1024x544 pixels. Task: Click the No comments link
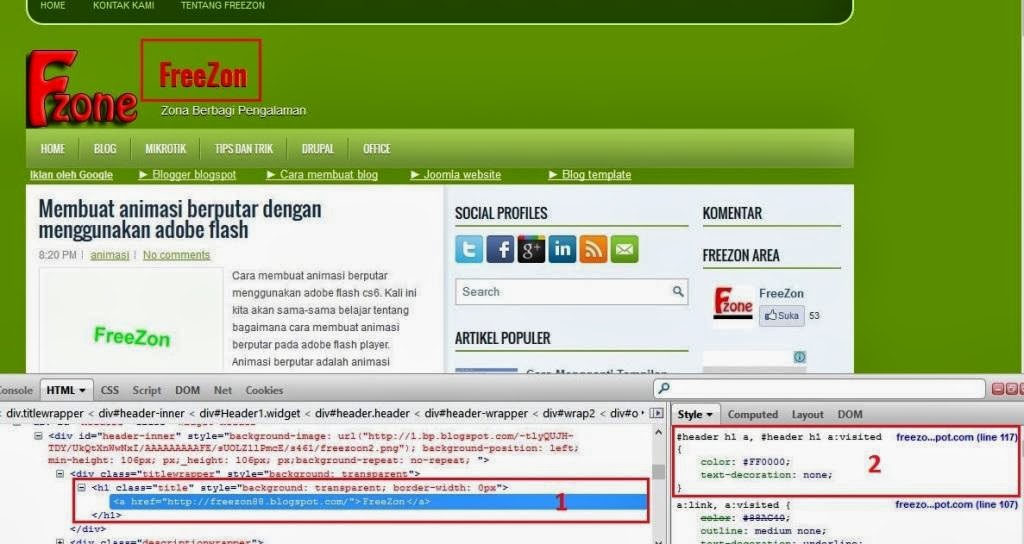click(x=176, y=255)
